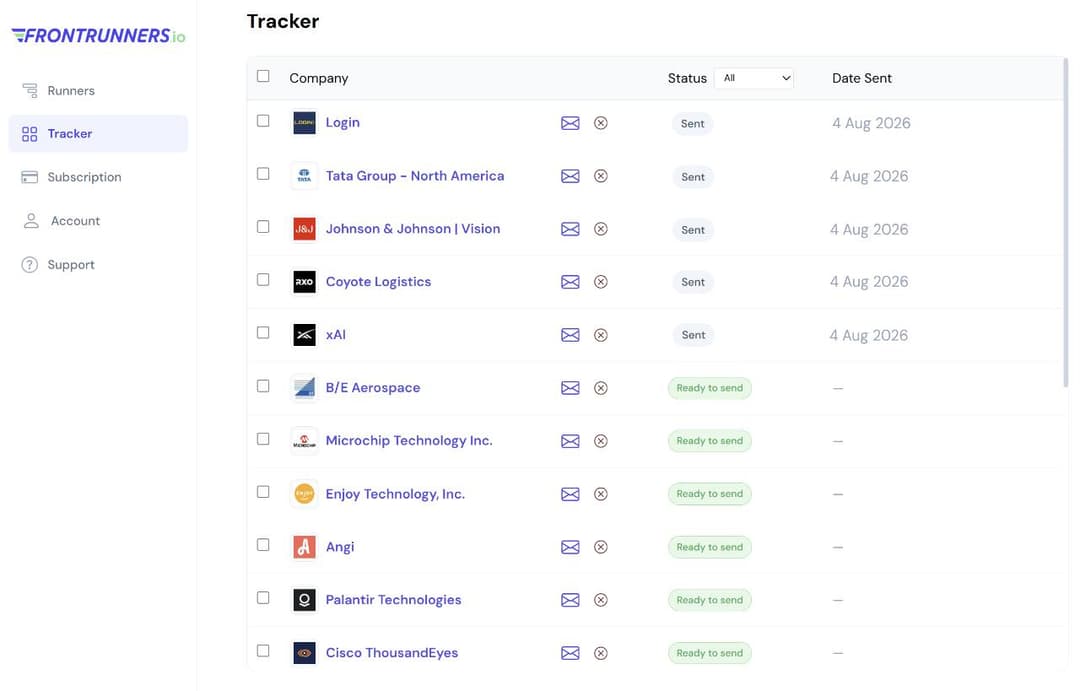Tick the xAI row checkbox
Image resolution: width=1080 pixels, height=691 pixels.
[263, 333]
